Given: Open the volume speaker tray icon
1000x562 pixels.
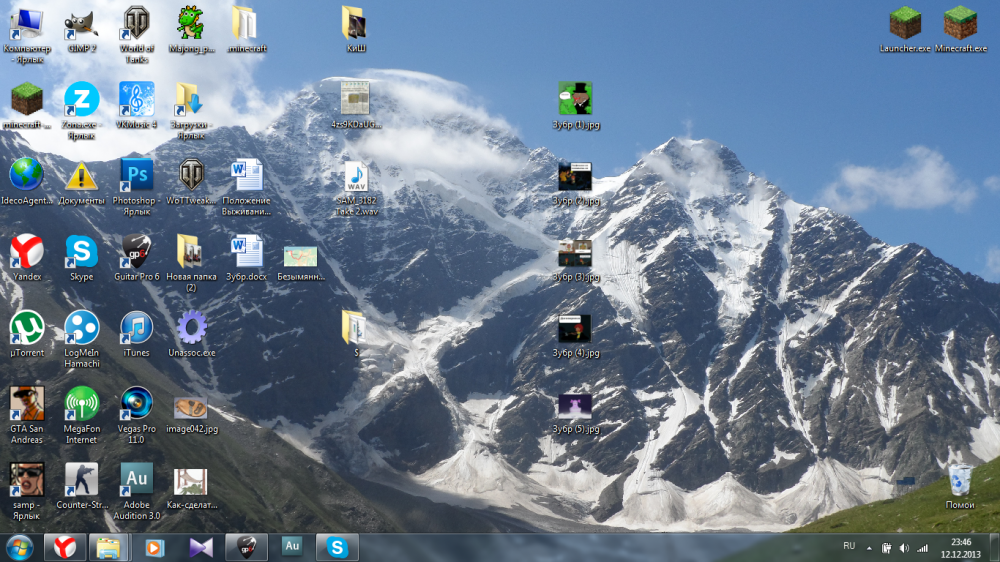Looking at the screenshot, I should (x=904, y=548).
